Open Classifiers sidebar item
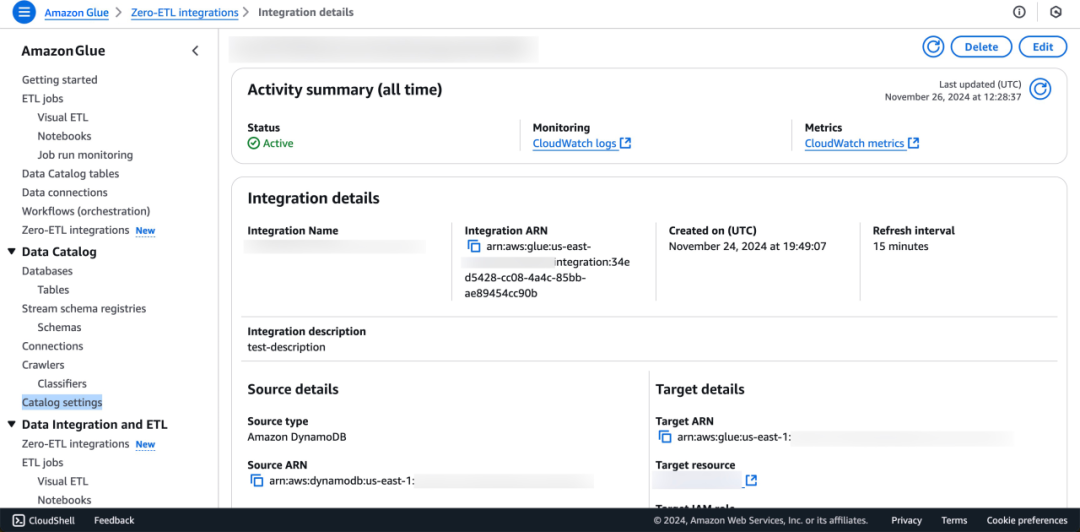The height and width of the screenshot is (532, 1080). [x=62, y=383]
